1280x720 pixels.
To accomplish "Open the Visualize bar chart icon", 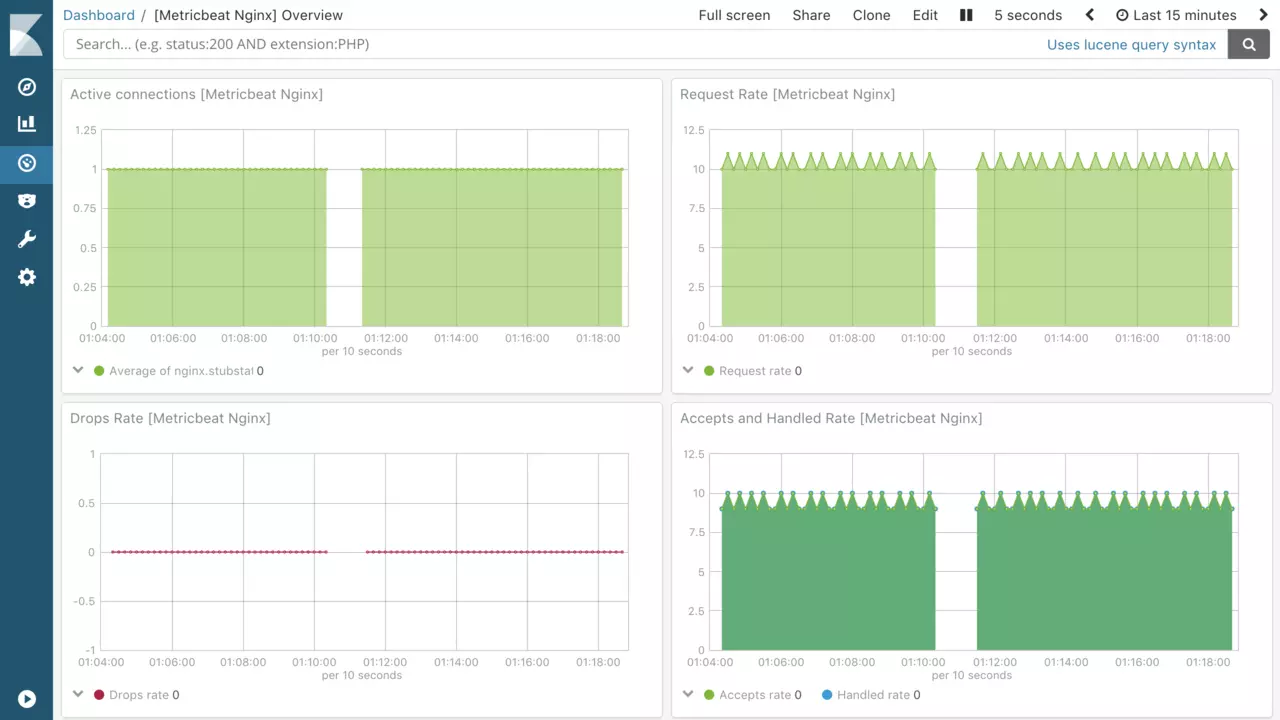I will tap(27, 124).
